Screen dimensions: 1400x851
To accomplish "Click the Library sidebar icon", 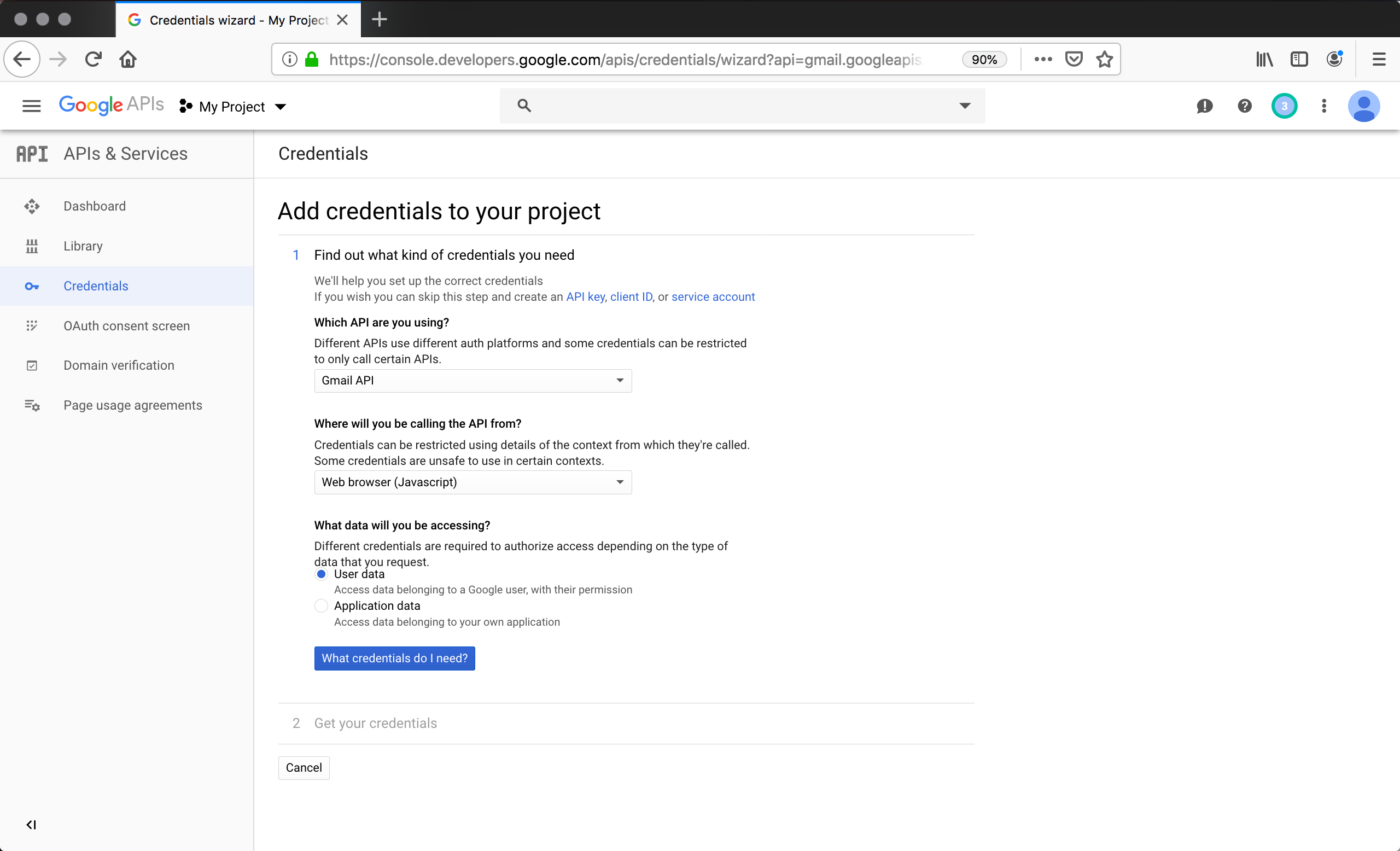I will (31, 246).
